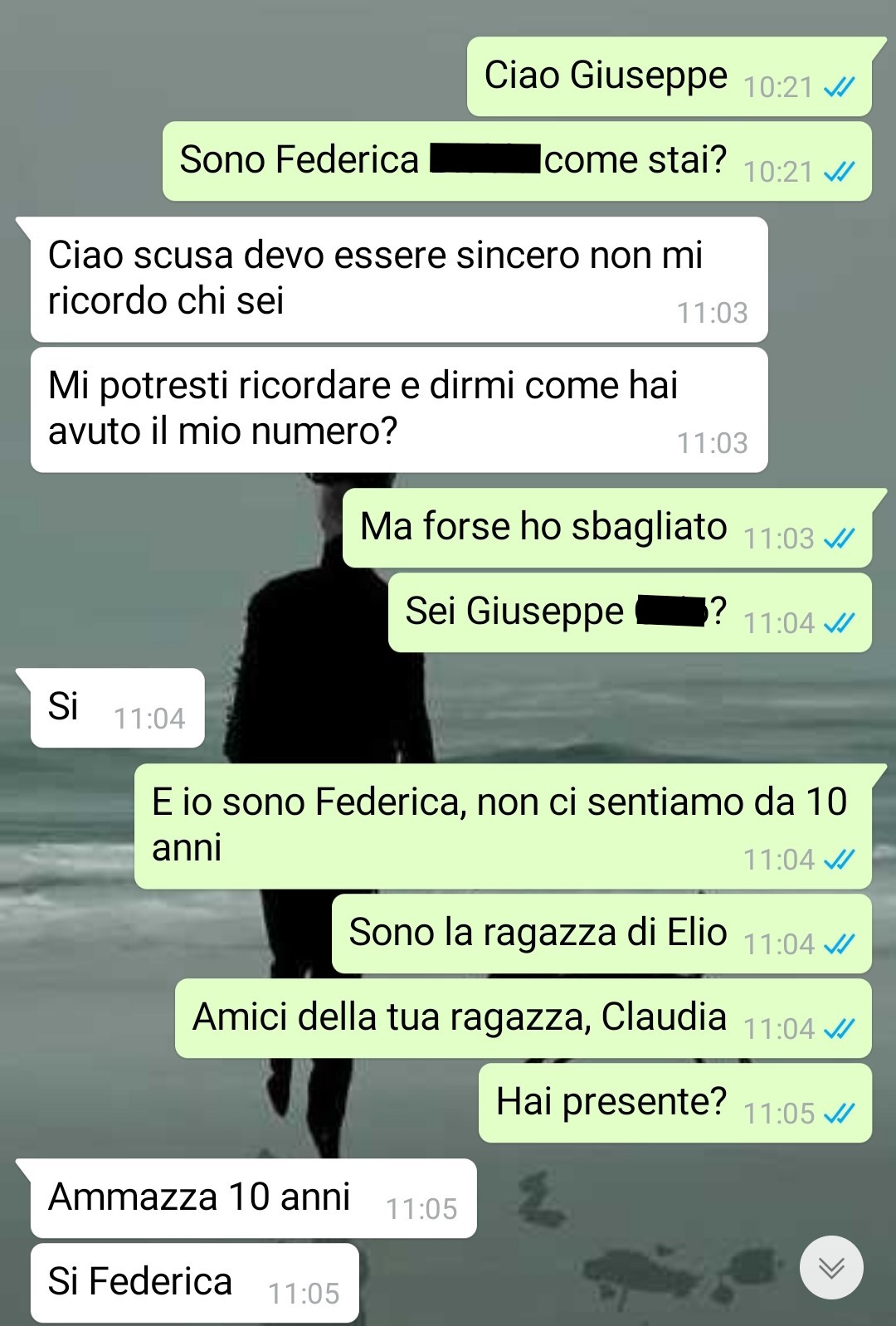The height and width of the screenshot is (1326, 896).
Task: Tap read receipt ticks on 'Ciao Giuseppe'
Action: [839, 87]
